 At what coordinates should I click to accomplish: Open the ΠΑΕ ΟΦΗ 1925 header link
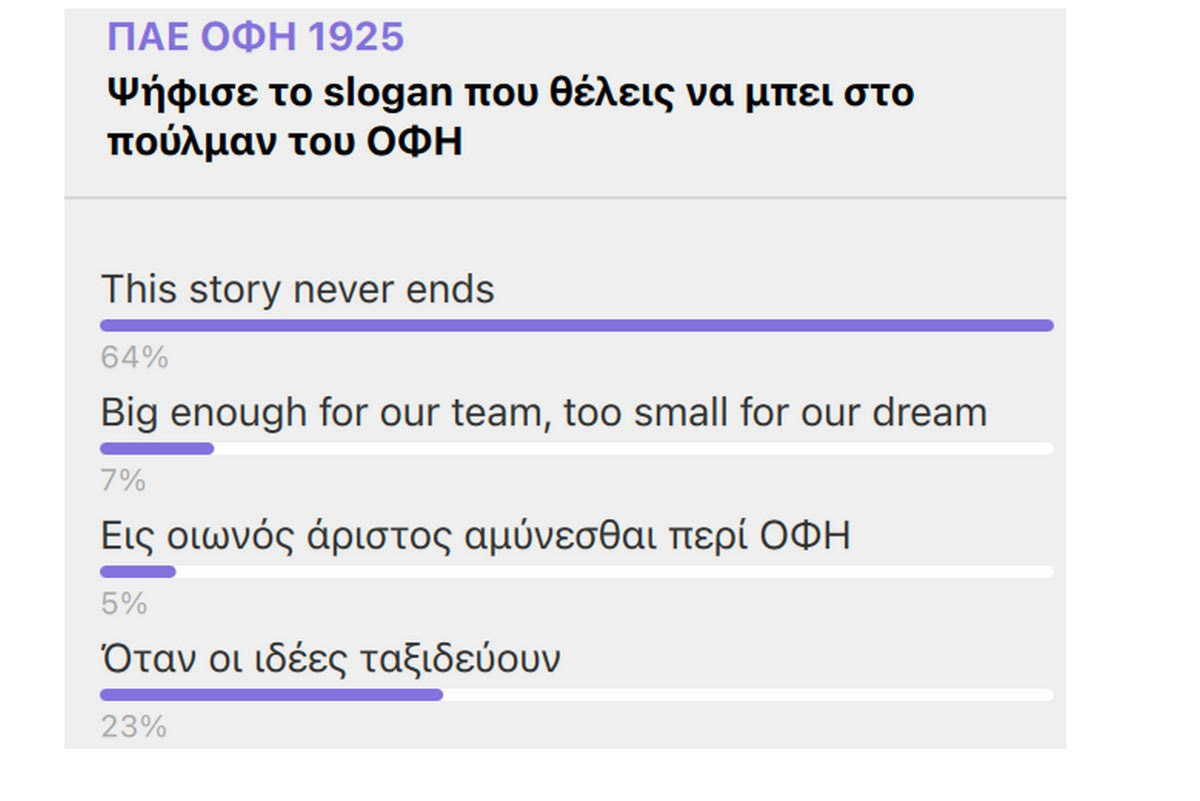point(255,38)
